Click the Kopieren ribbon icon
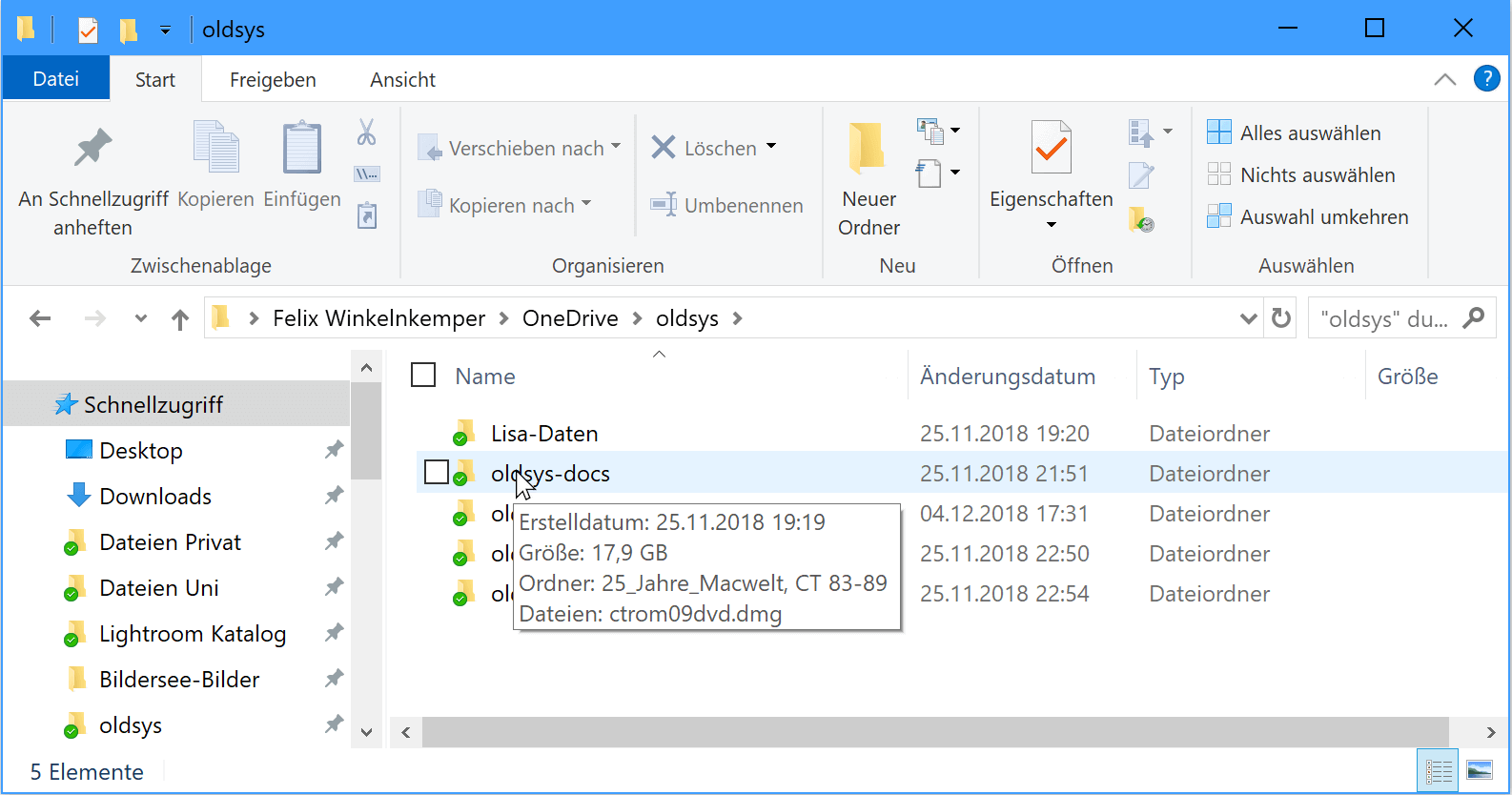The width and height of the screenshot is (1512, 795). pos(216,147)
